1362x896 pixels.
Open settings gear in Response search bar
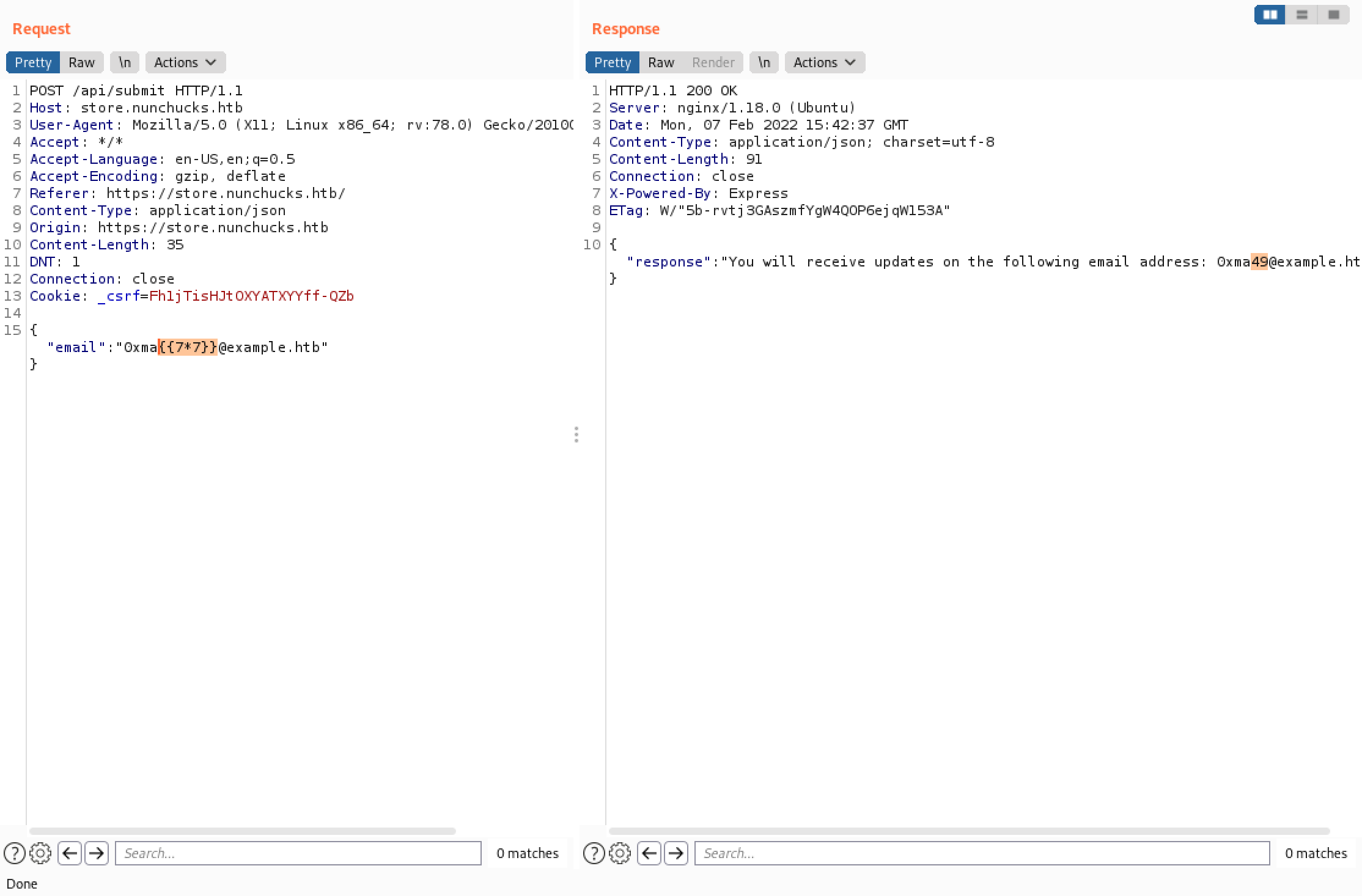(620, 853)
